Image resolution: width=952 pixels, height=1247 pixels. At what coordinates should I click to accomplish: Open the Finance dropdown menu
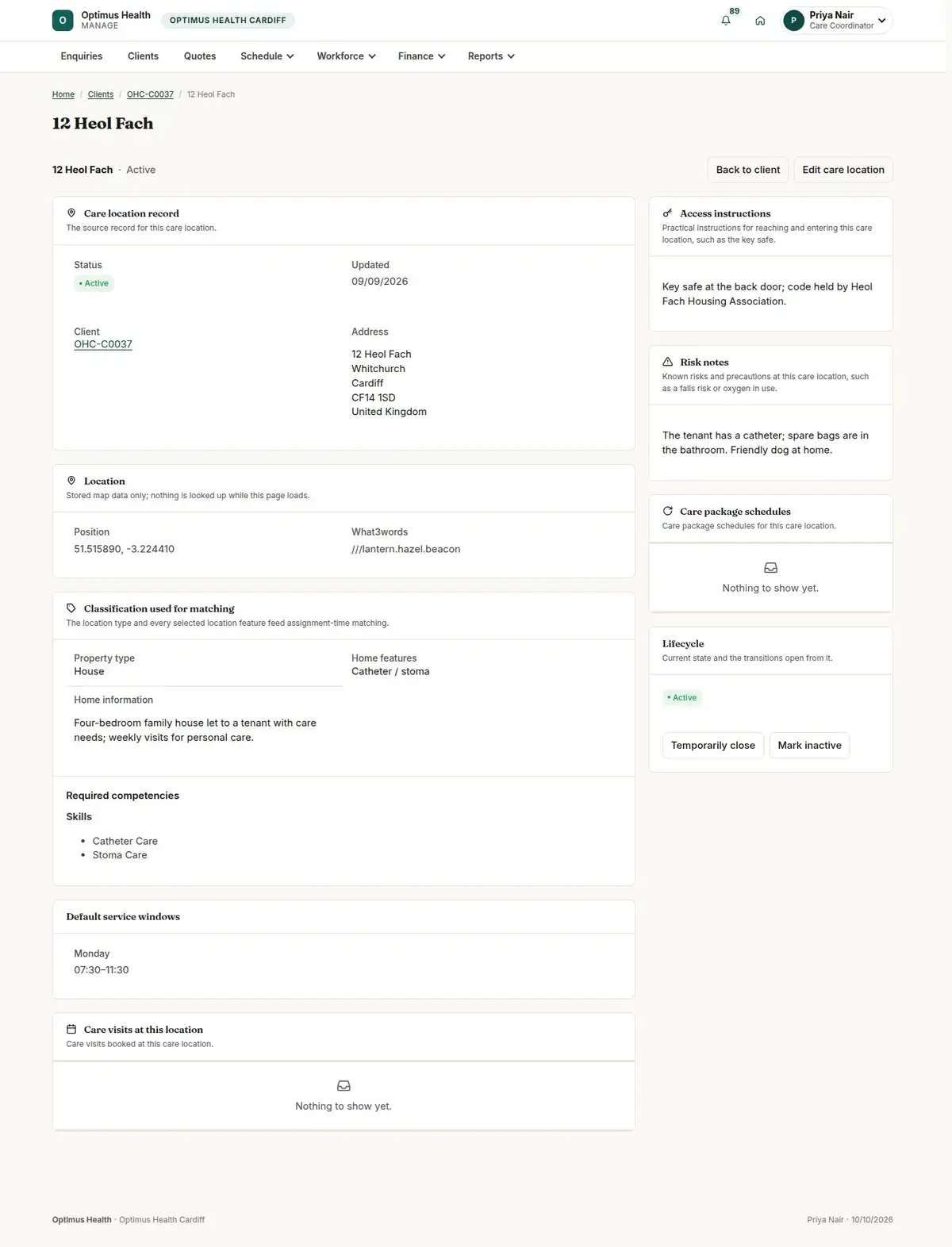[x=422, y=56]
